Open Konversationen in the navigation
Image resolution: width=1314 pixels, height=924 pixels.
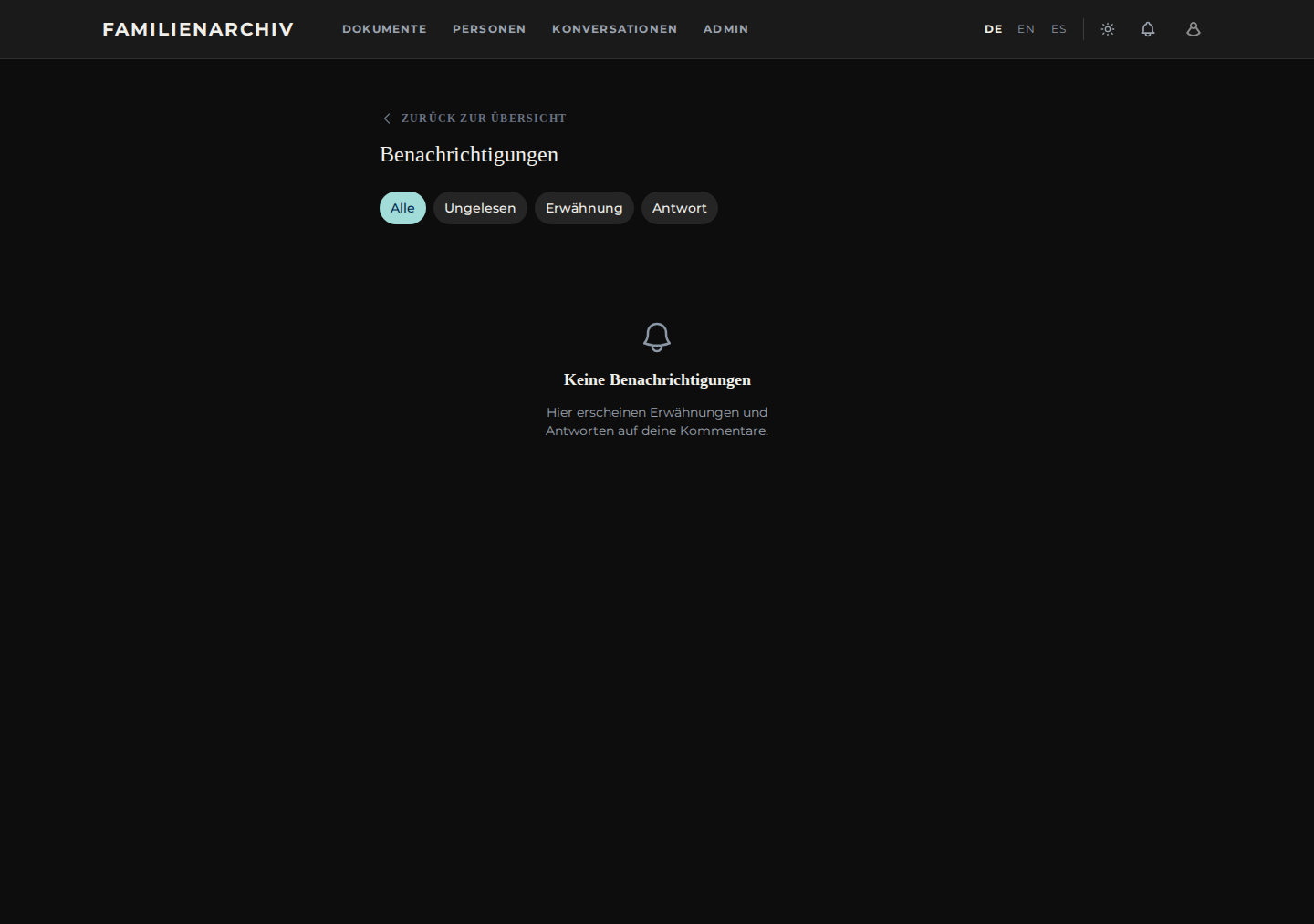click(x=615, y=29)
